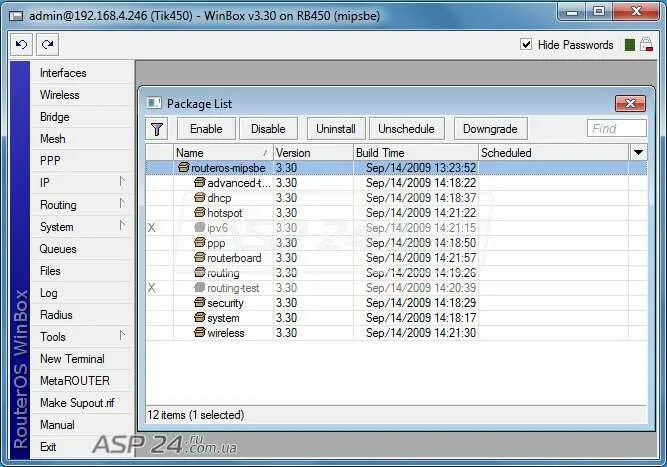
Task: Click the Unschedule button
Action: pos(406,129)
